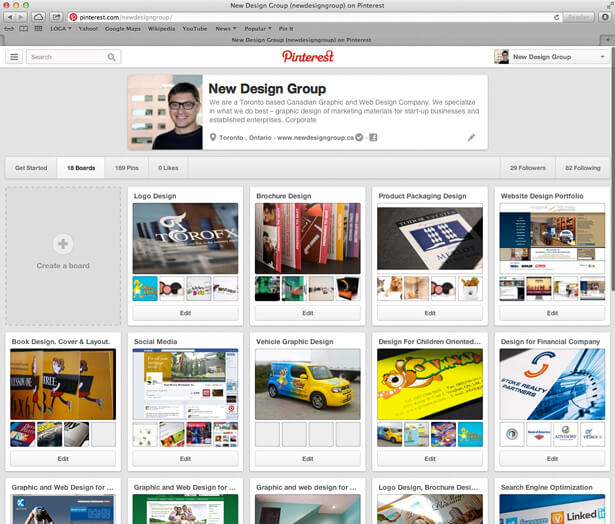Open a new tab with the plus button

(x=608, y=40)
